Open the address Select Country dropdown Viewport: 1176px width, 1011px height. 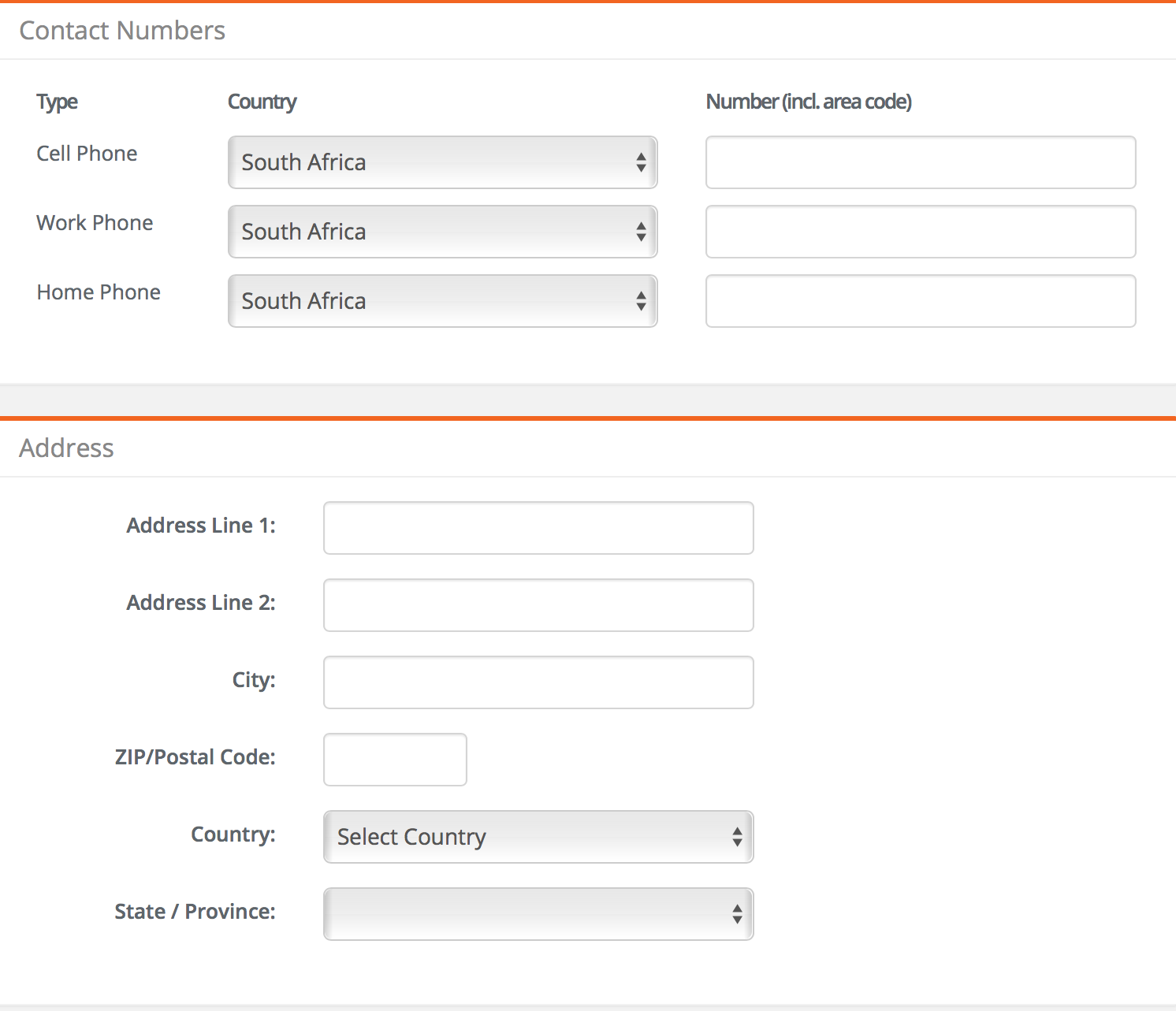point(538,837)
